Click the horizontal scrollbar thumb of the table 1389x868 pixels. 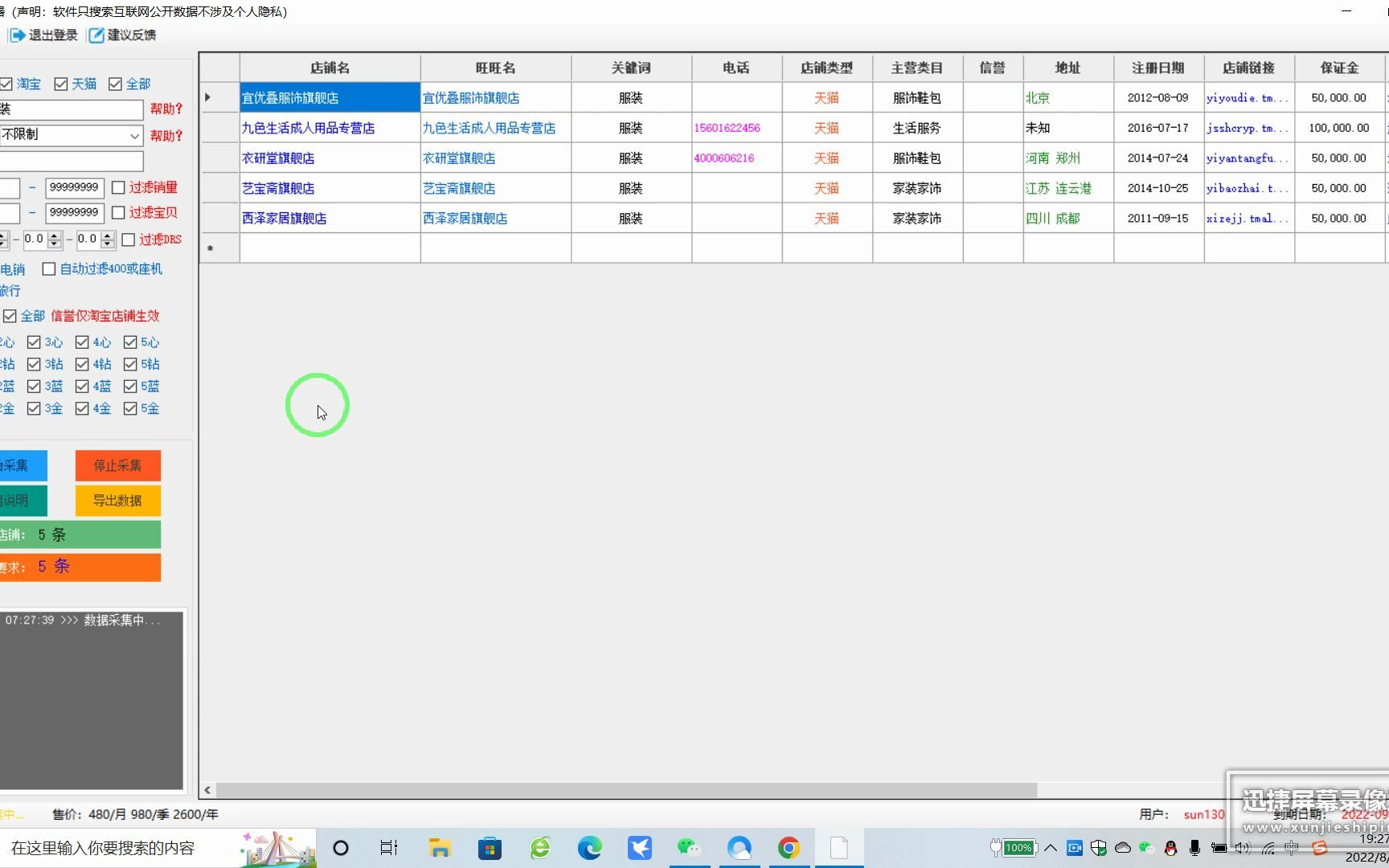[x=627, y=790]
